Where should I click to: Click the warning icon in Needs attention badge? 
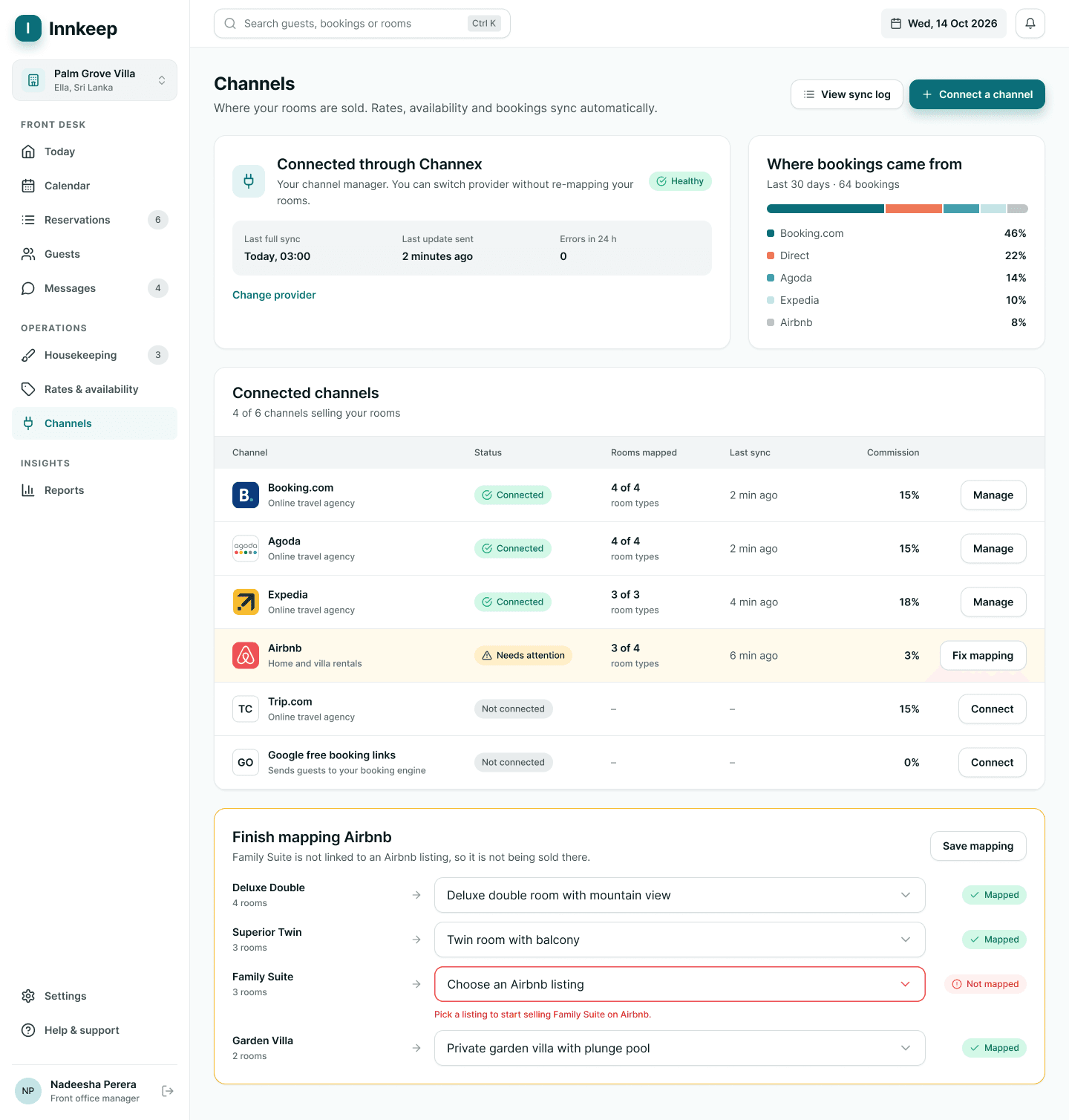487,655
